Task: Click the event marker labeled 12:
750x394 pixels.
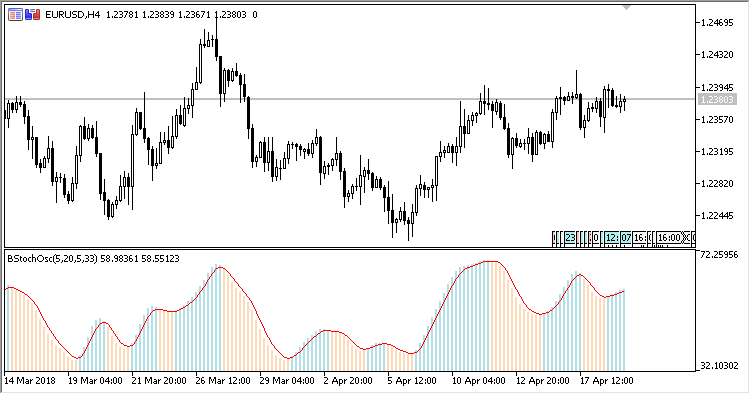Action: click(612, 238)
